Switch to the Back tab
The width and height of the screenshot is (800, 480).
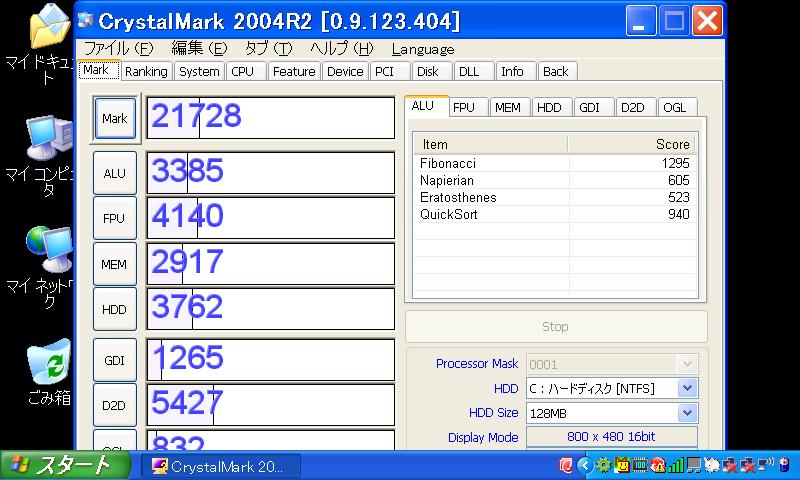pyautogui.click(x=556, y=71)
